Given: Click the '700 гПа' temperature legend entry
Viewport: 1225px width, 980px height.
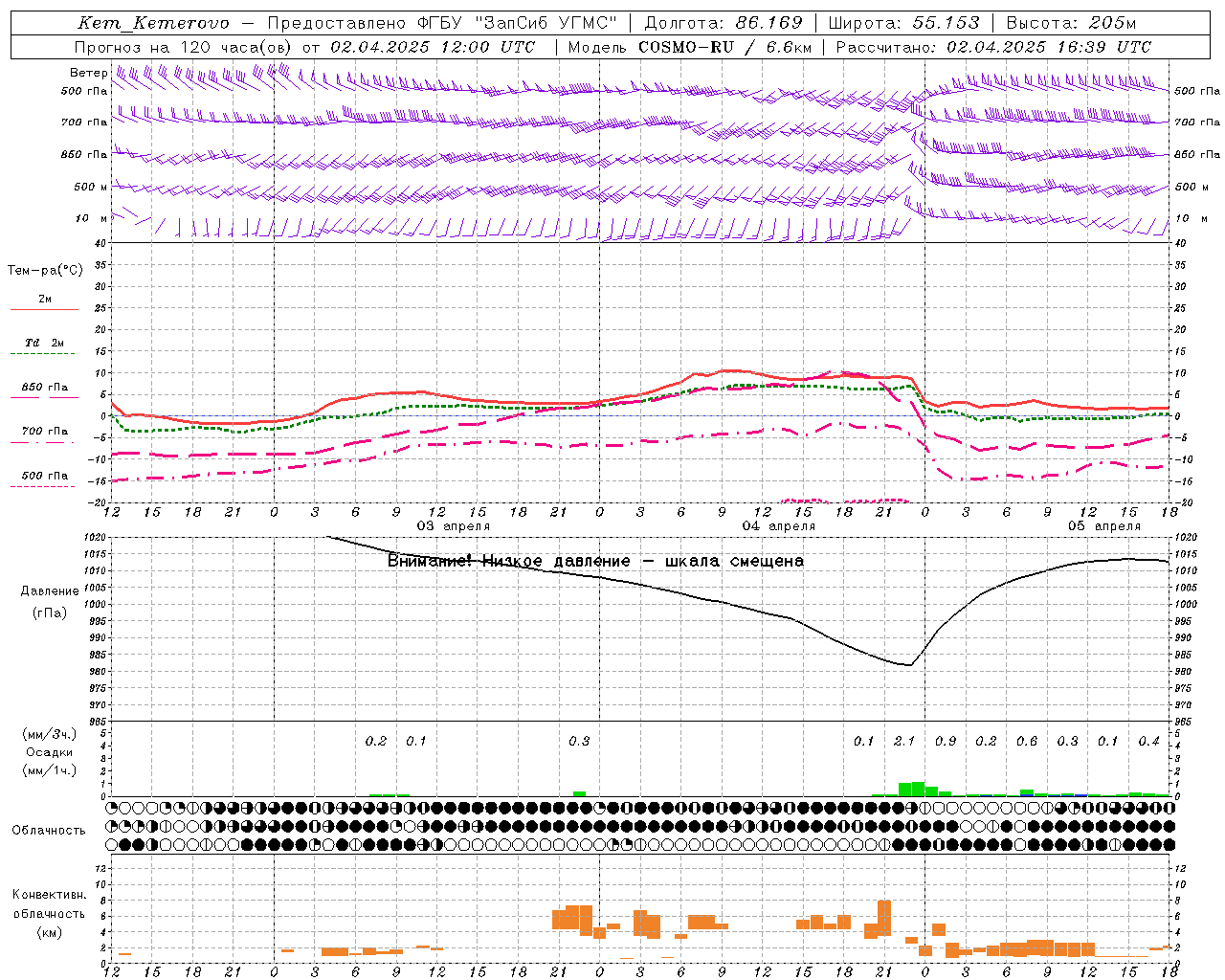Looking at the screenshot, I should tap(44, 432).
